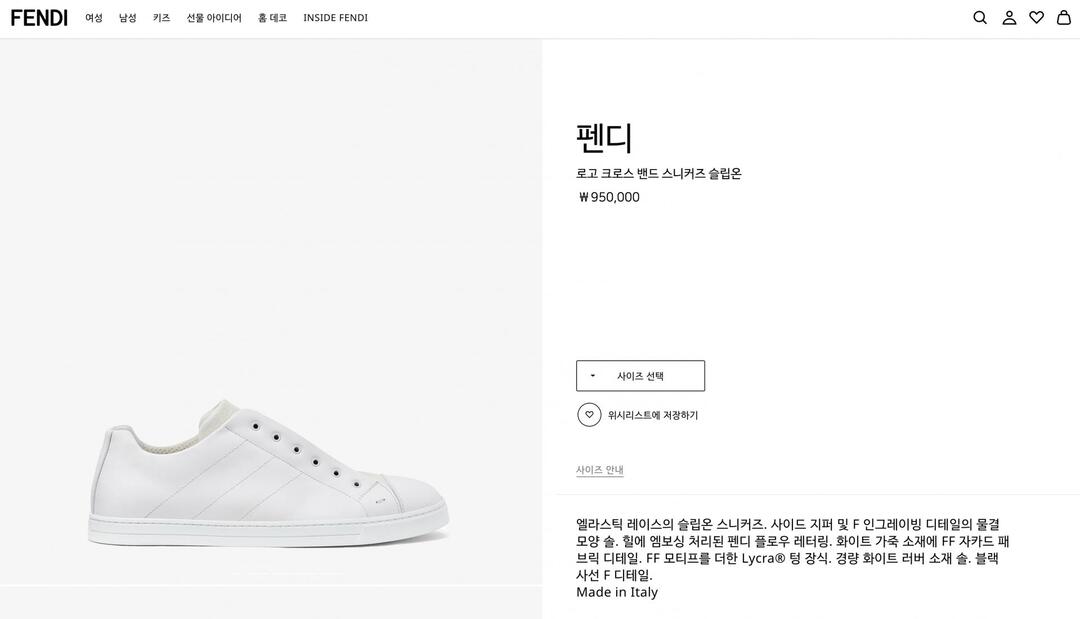Open the account profile icon
1080x619 pixels.
pos(1009,18)
